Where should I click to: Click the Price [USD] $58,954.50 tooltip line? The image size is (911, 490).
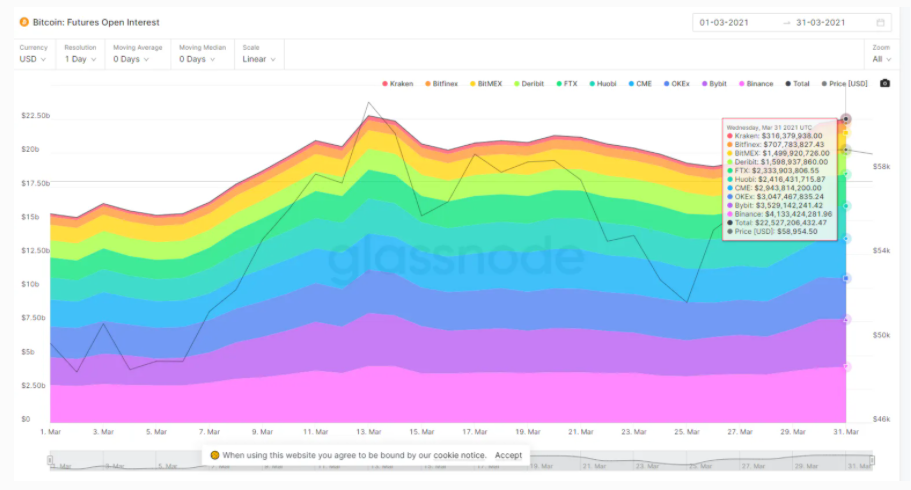(772, 231)
